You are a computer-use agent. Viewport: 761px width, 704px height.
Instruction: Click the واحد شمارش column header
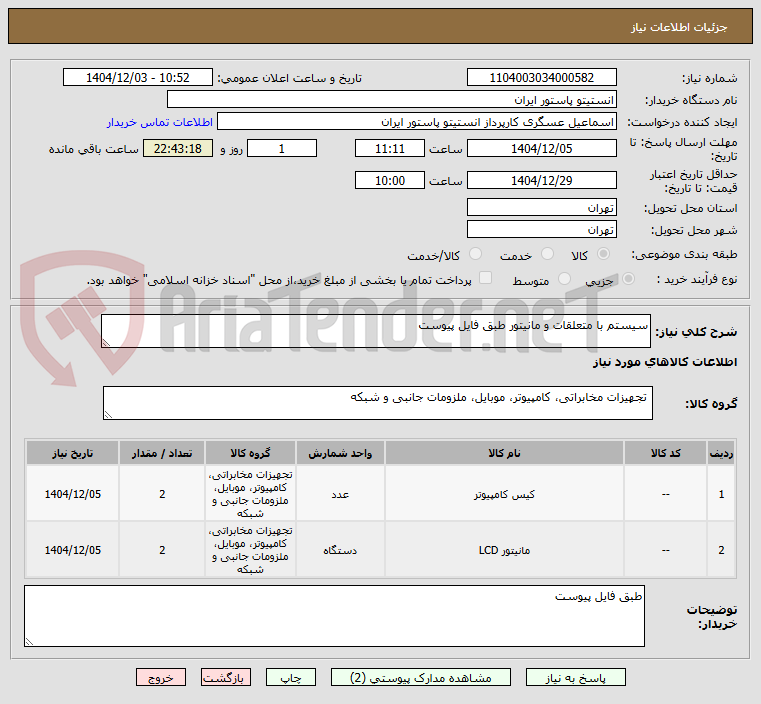[x=340, y=453]
